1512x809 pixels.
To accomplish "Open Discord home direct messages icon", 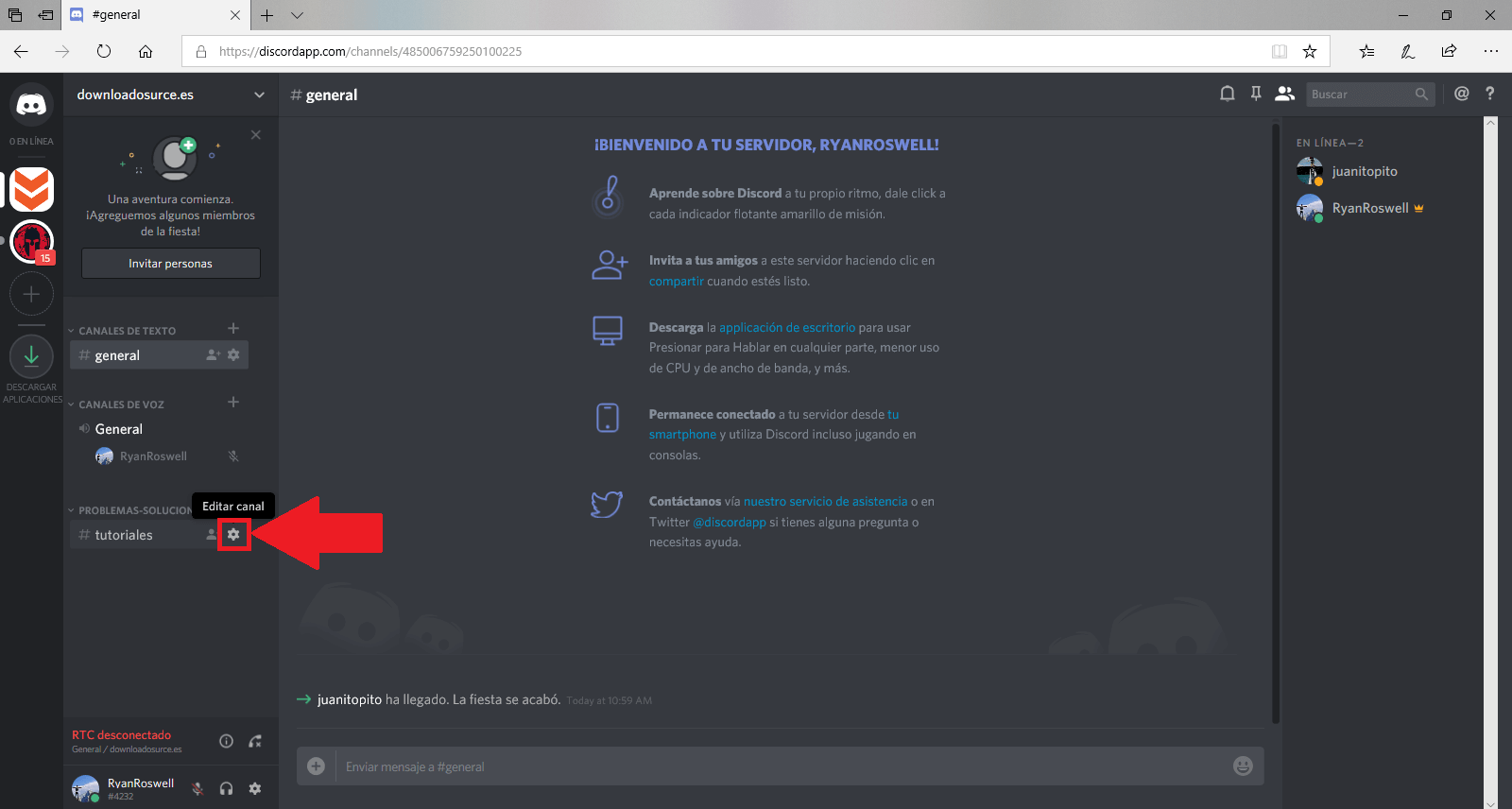I will pyautogui.click(x=31, y=104).
